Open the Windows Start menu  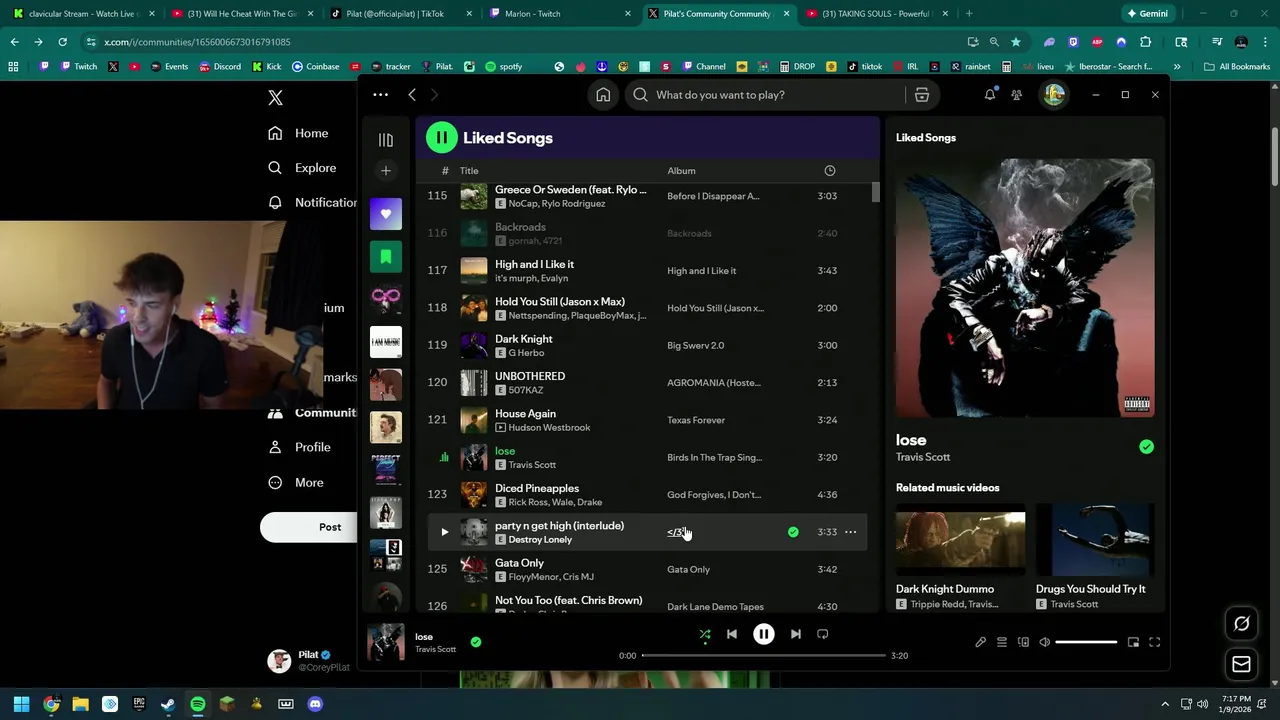coord(21,704)
